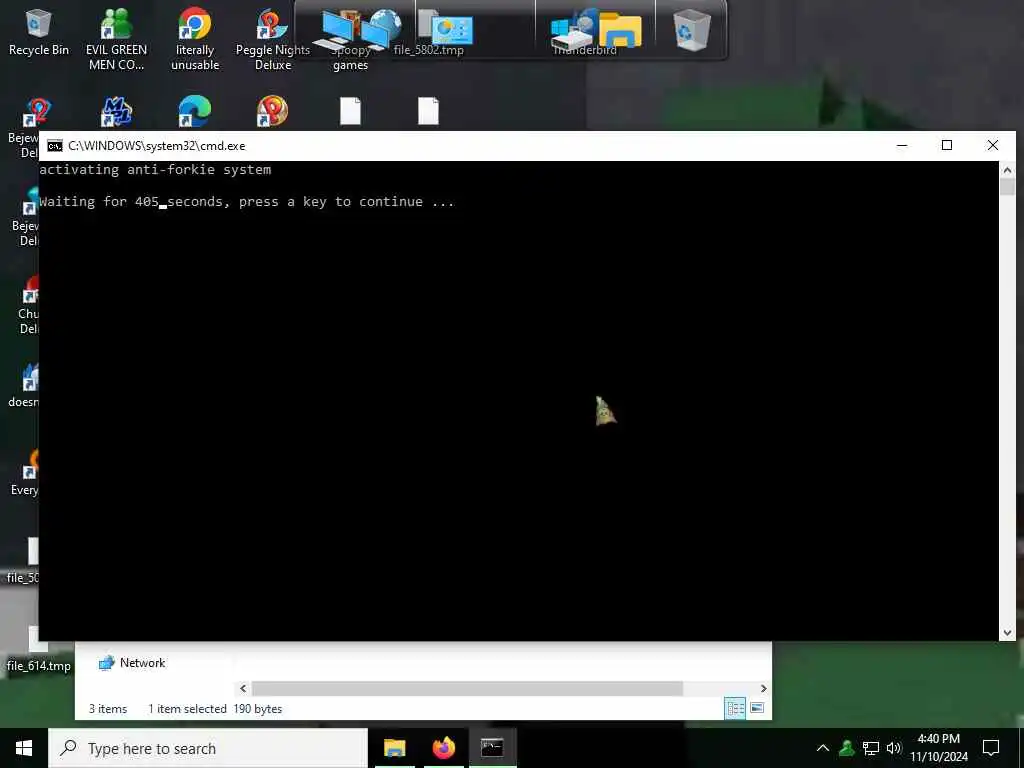The image size is (1024, 768).
Task: Select the round orange Peggle P shortcut
Action: coord(272,111)
